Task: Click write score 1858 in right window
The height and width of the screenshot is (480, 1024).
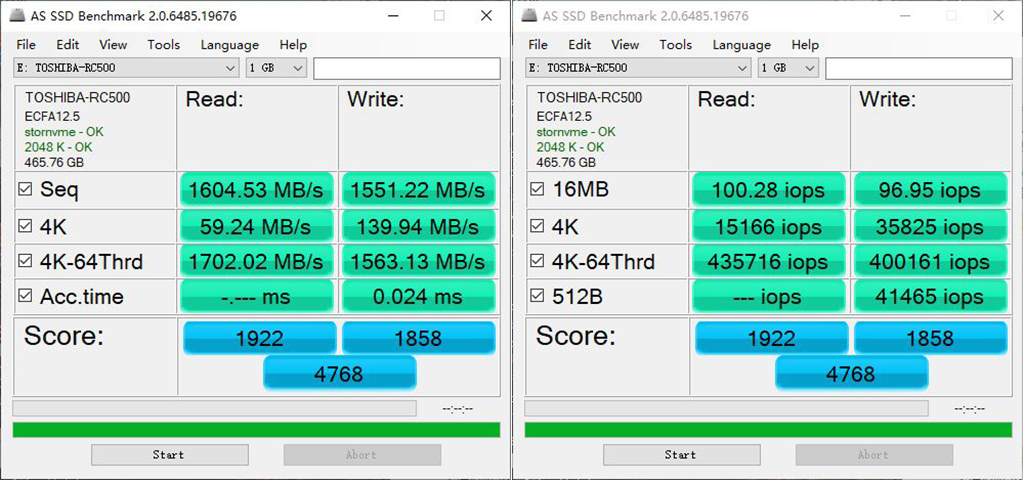Action: click(931, 338)
